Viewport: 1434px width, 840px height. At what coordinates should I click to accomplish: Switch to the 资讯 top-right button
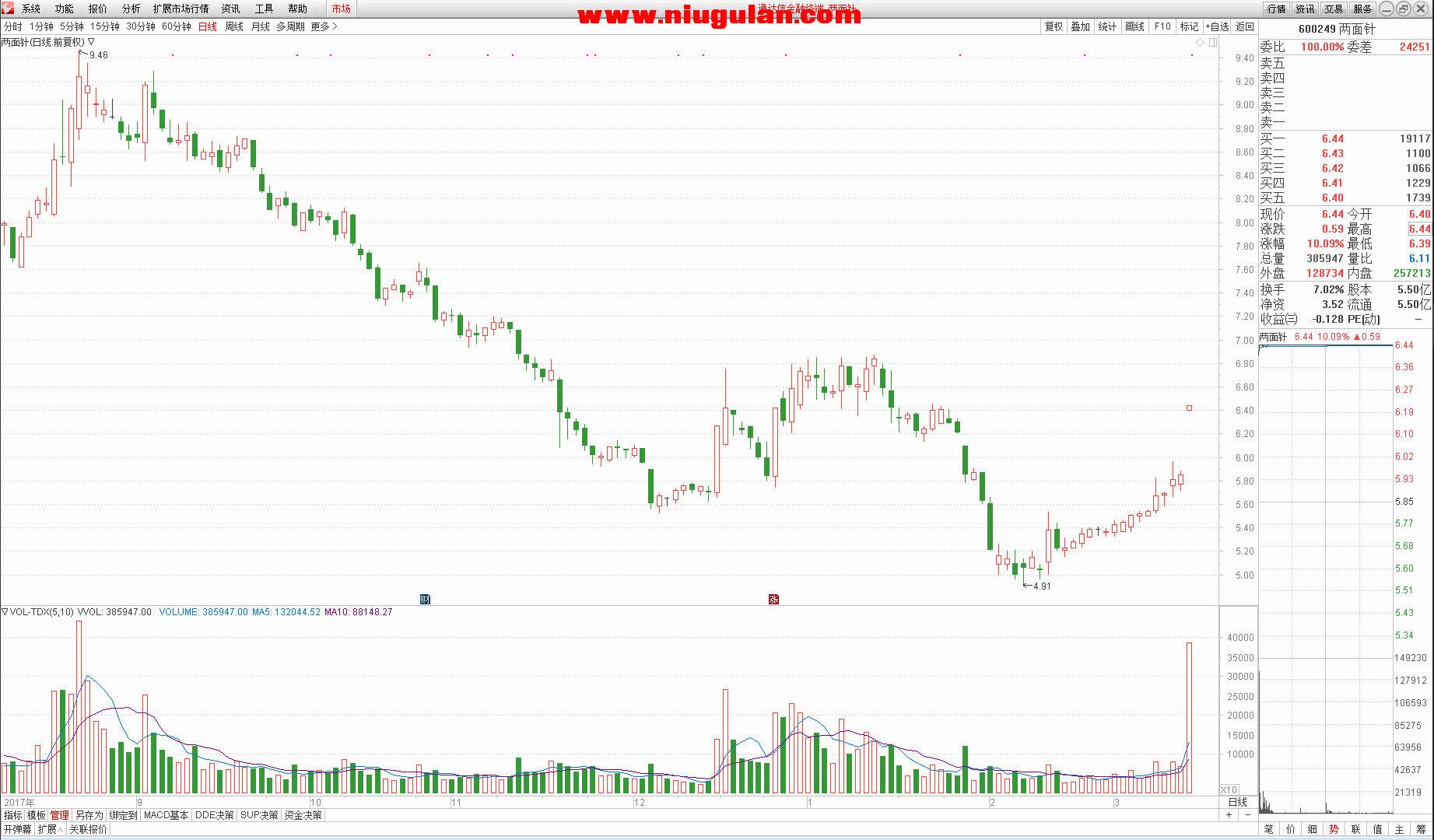click(x=1305, y=9)
